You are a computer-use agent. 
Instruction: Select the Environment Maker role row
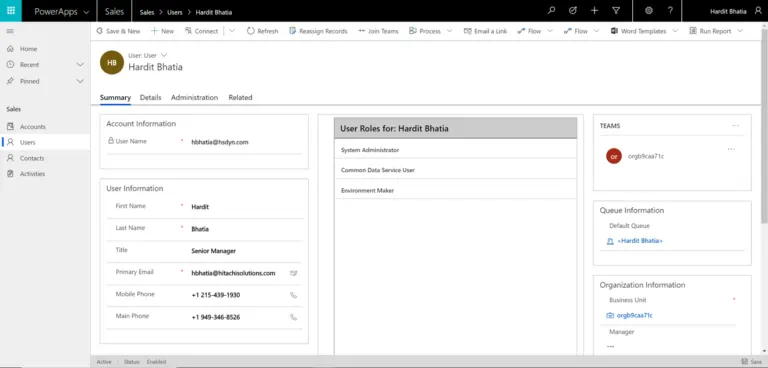pyautogui.click(x=456, y=190)
